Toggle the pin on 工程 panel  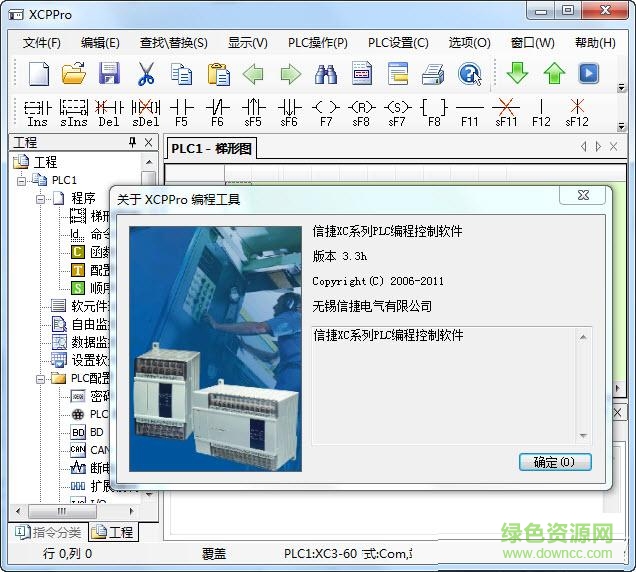coord(132,143)
